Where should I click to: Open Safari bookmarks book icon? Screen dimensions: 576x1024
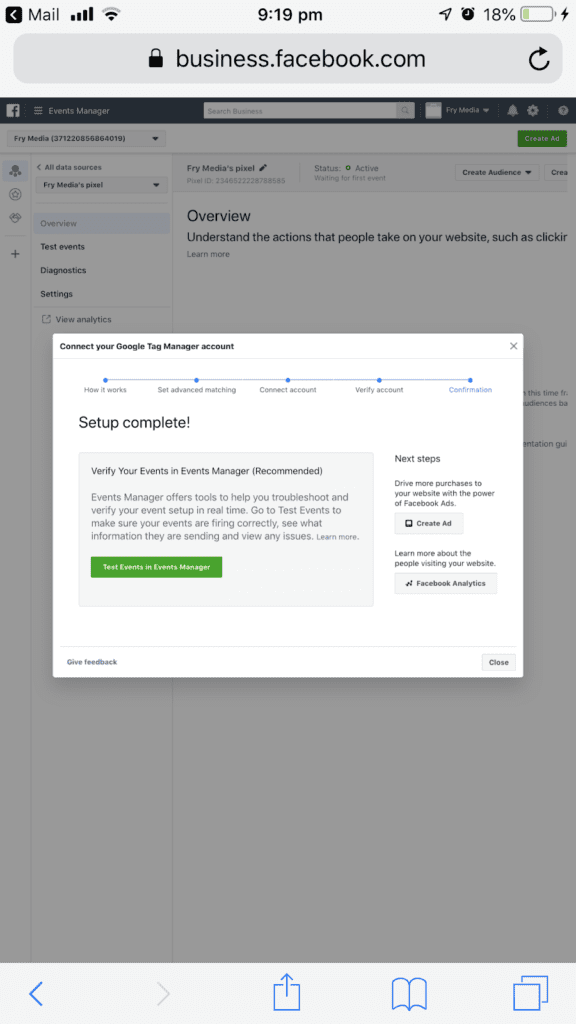[x=409, y=994]
